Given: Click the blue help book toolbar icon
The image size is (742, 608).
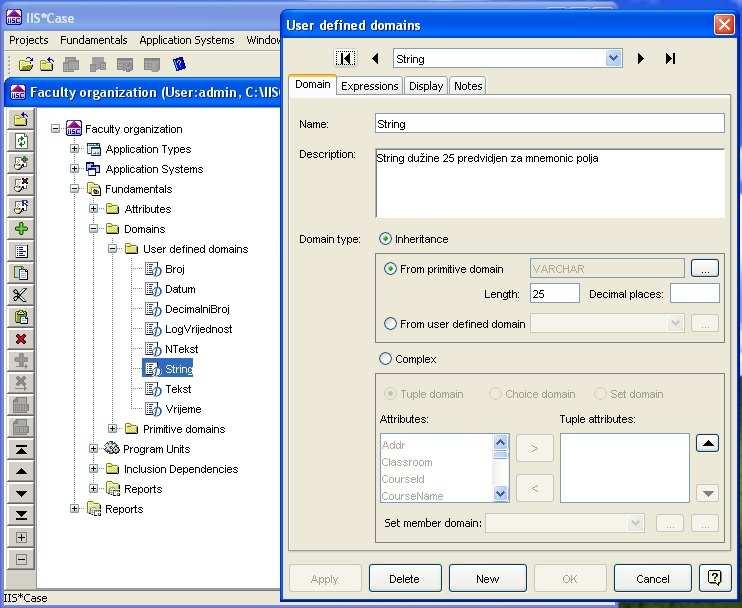Looking at the screenshot, I should coord(179,64).
